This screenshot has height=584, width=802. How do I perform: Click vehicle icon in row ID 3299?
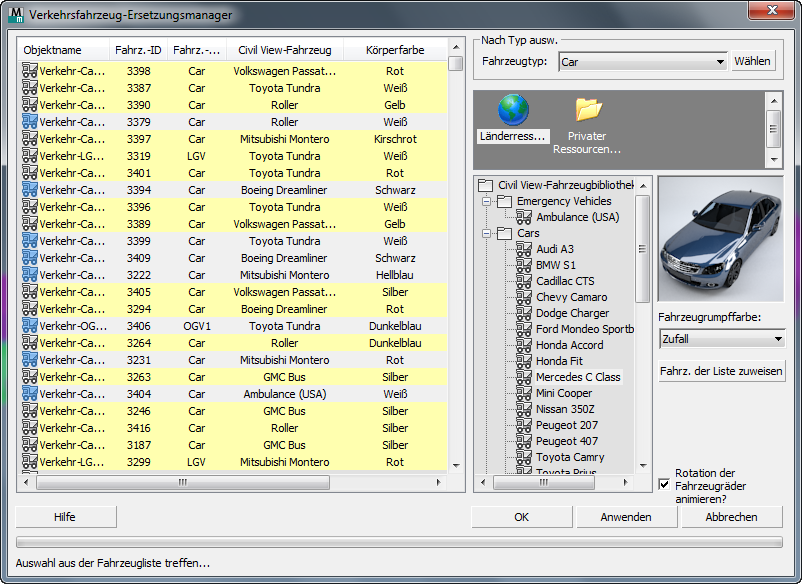30,461
